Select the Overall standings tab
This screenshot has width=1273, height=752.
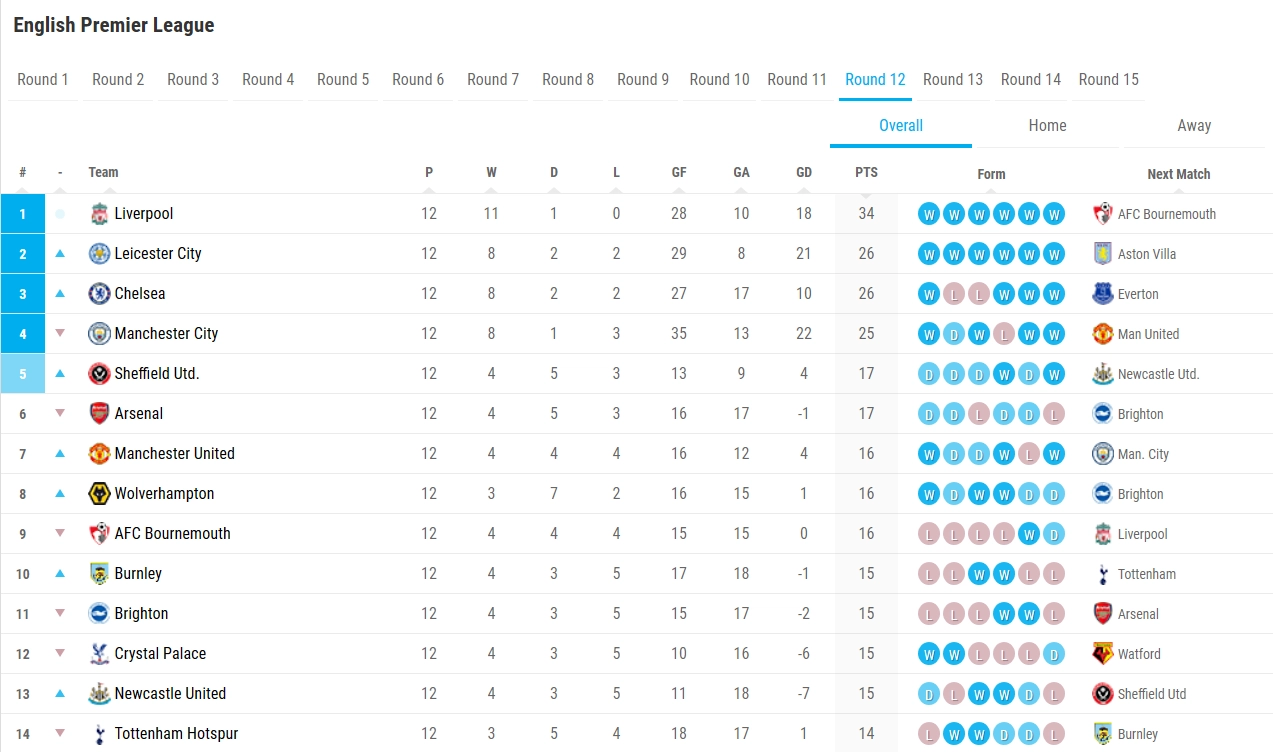[x=901, y=126]
